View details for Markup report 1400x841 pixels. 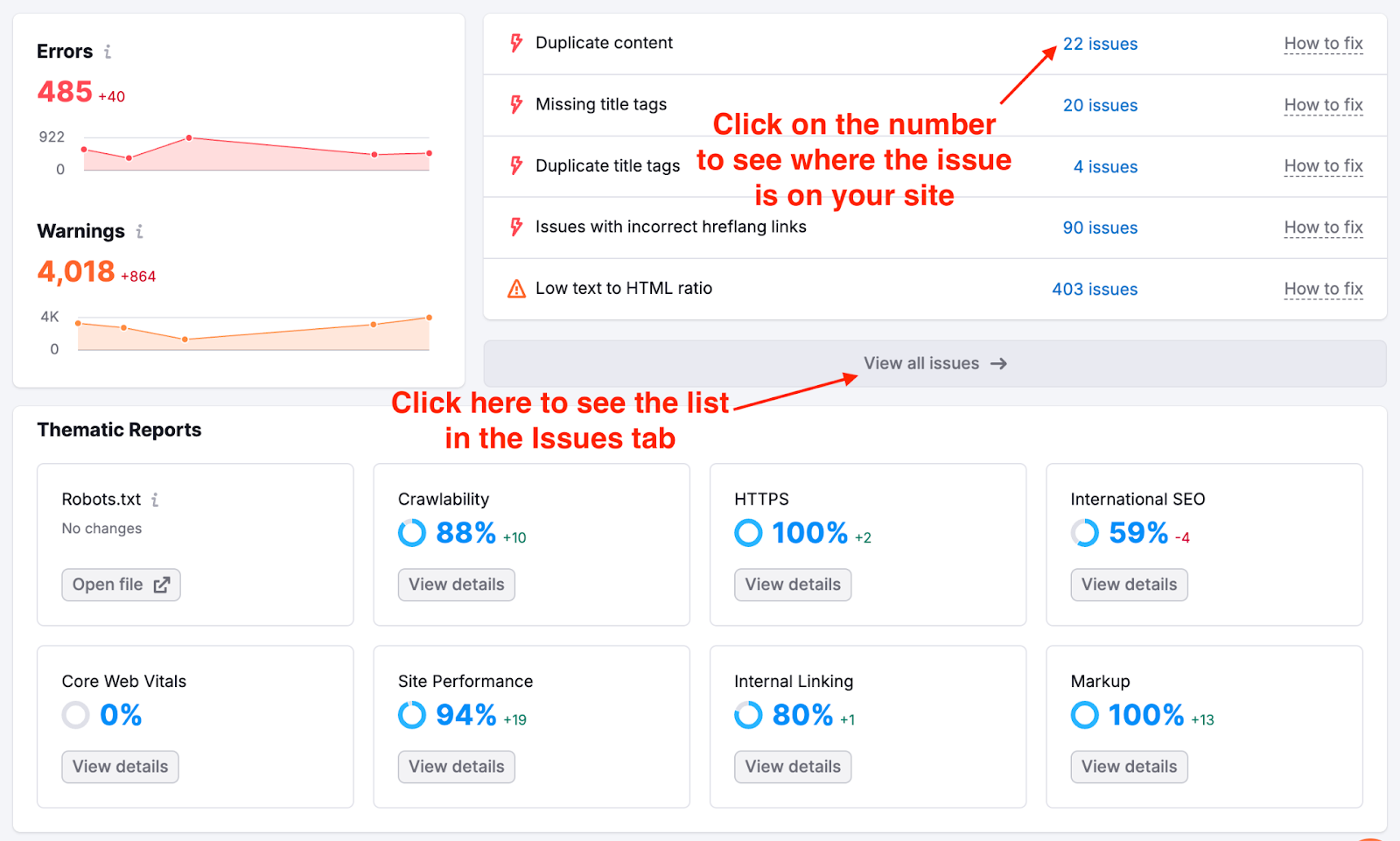[x=1129, y=767]
